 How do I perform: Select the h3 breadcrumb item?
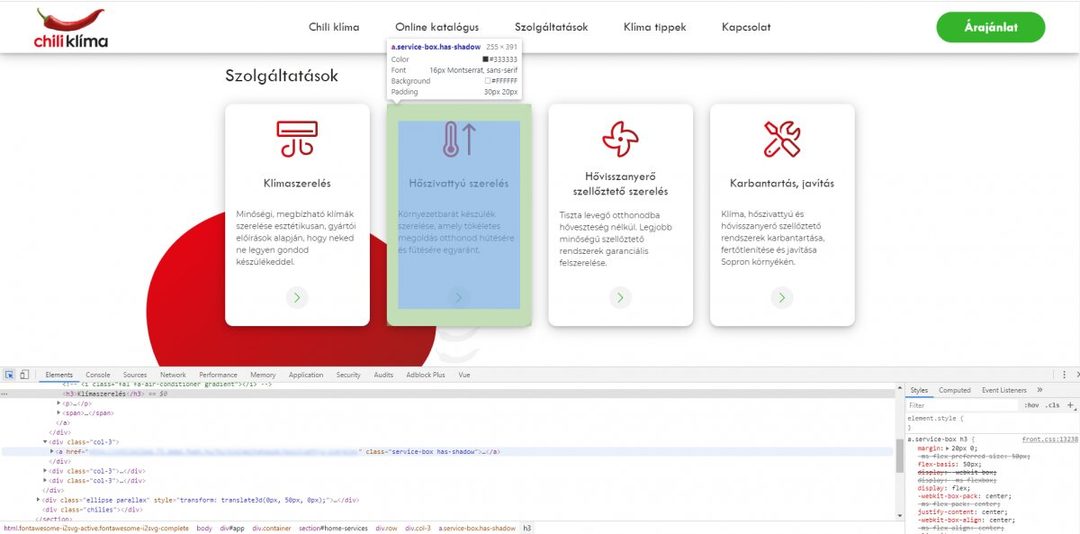[x=527, y=528]
